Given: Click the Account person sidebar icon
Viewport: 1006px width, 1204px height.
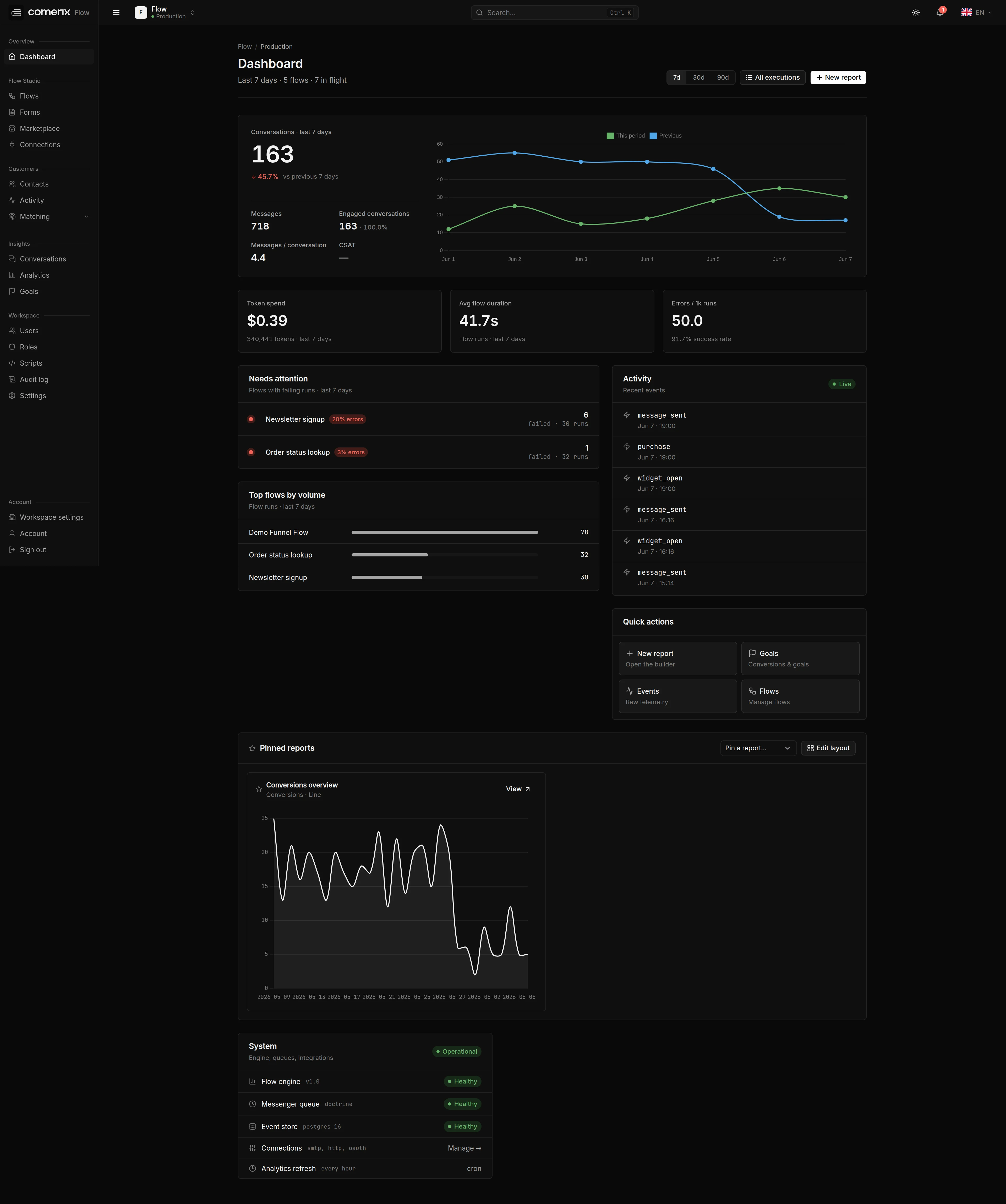Looking at the screenshot, I should point(12,533).
